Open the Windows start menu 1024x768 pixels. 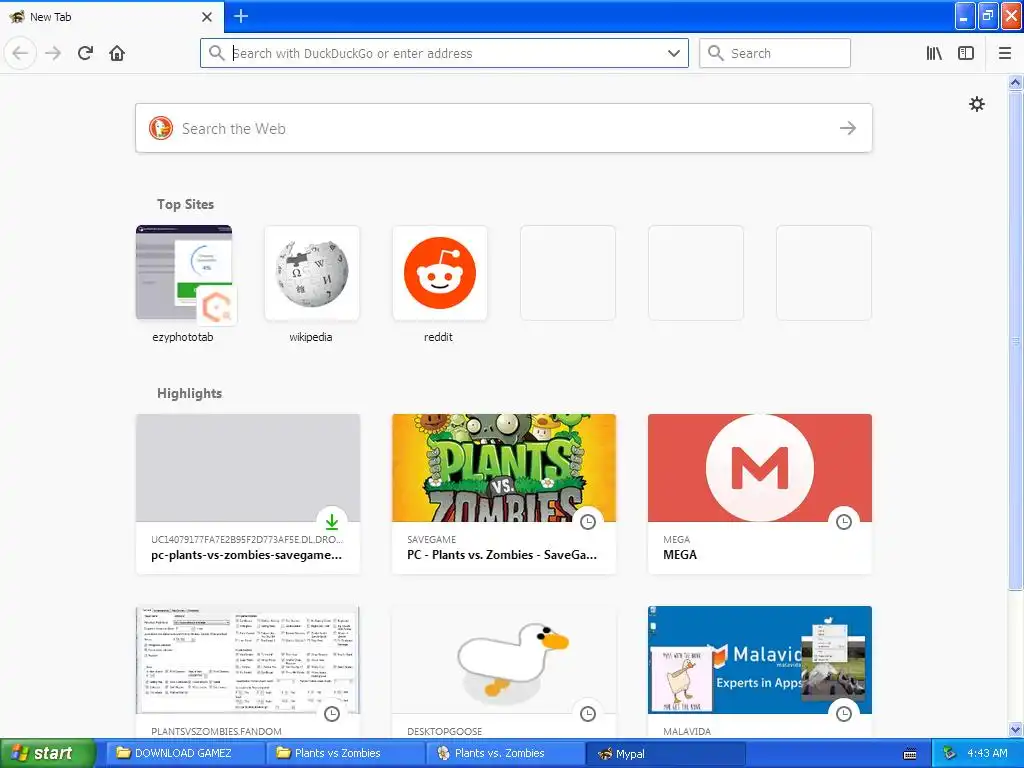coord(47,753)
